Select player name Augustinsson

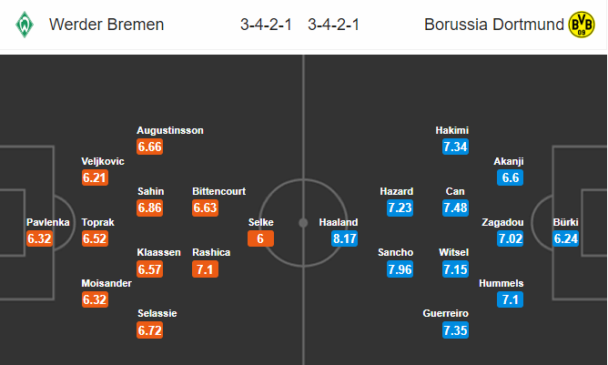tap(170, 130)
